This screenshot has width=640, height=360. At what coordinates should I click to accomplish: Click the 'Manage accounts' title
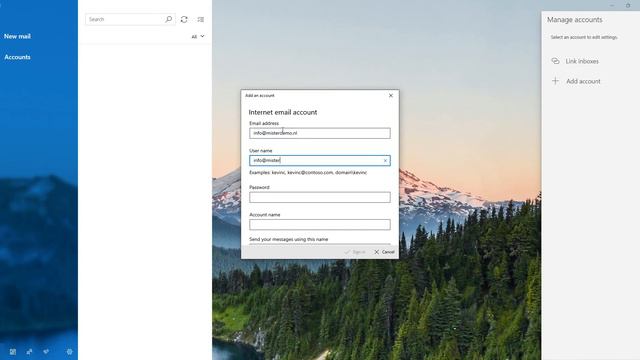click(x=574, y=20)
